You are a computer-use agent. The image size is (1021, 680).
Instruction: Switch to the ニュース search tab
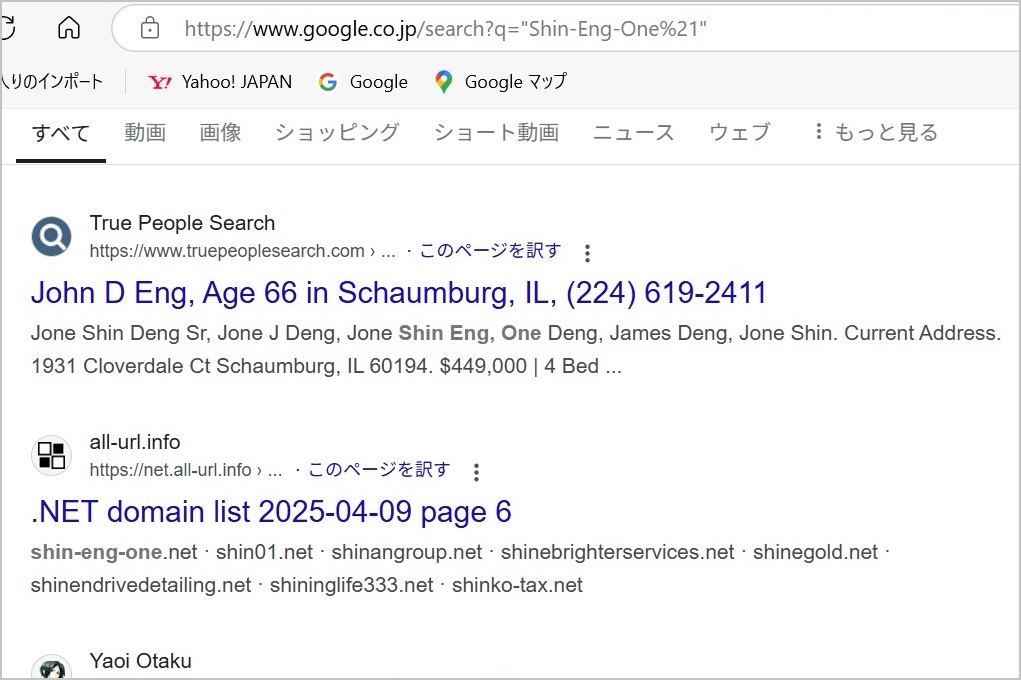point(632,132)
